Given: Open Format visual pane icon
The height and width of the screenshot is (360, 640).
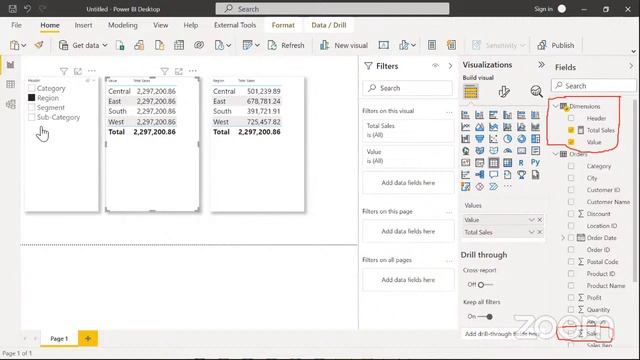Looking at the screenshot, I should pyautogui.click(x=504, y=91).
